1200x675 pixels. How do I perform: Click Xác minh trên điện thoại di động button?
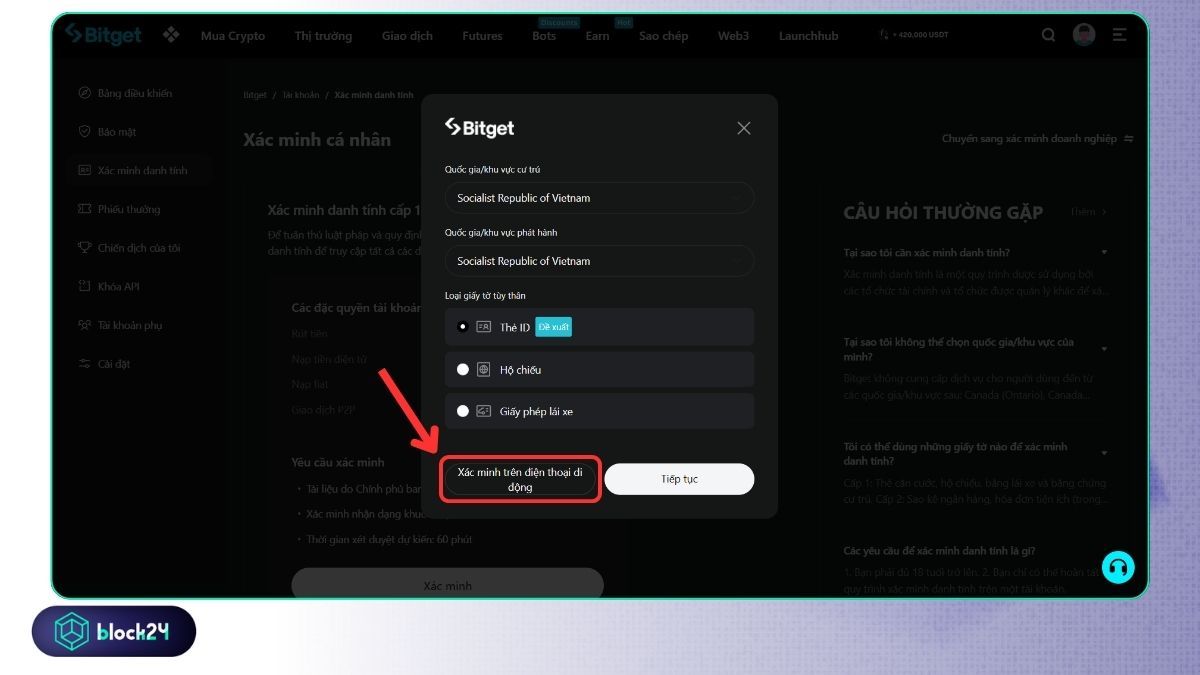coord(520,479)
